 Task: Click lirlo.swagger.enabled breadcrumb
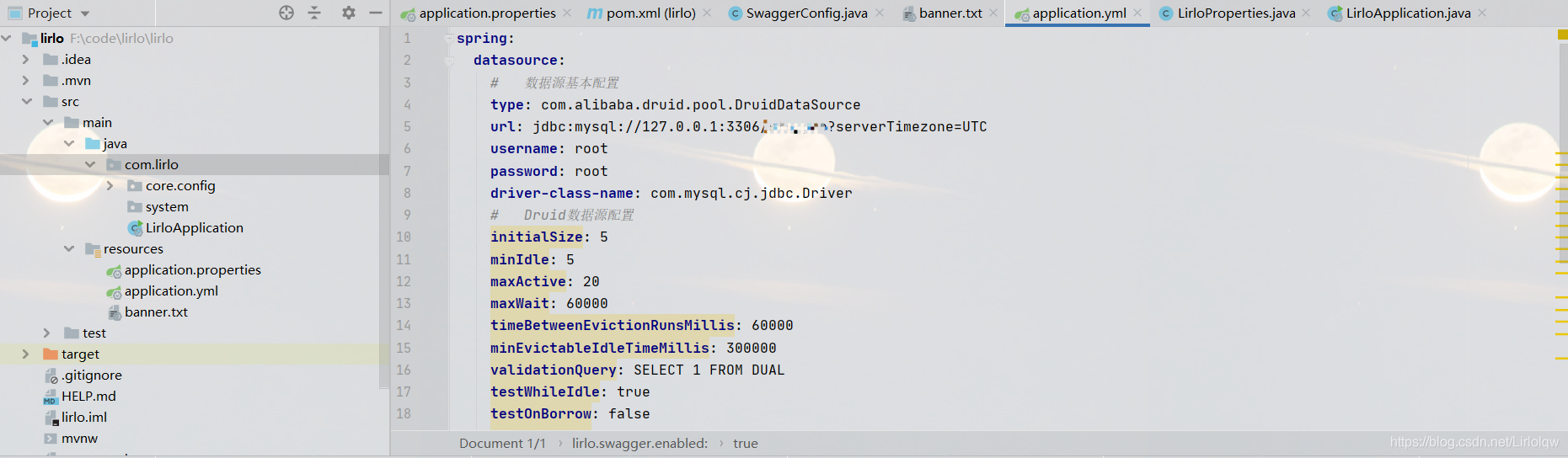[x=640, y=443]
